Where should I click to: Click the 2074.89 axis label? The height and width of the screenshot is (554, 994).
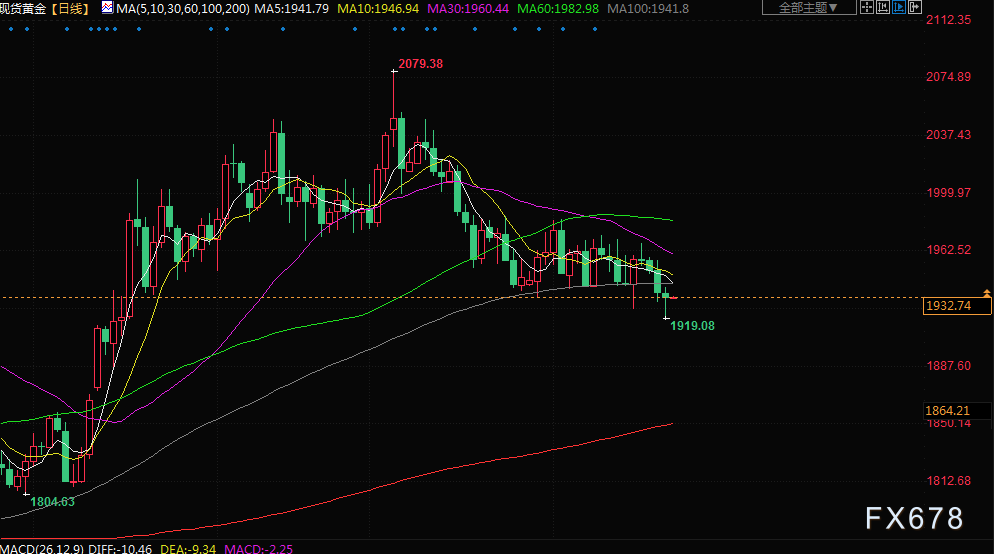click(948, 77)
